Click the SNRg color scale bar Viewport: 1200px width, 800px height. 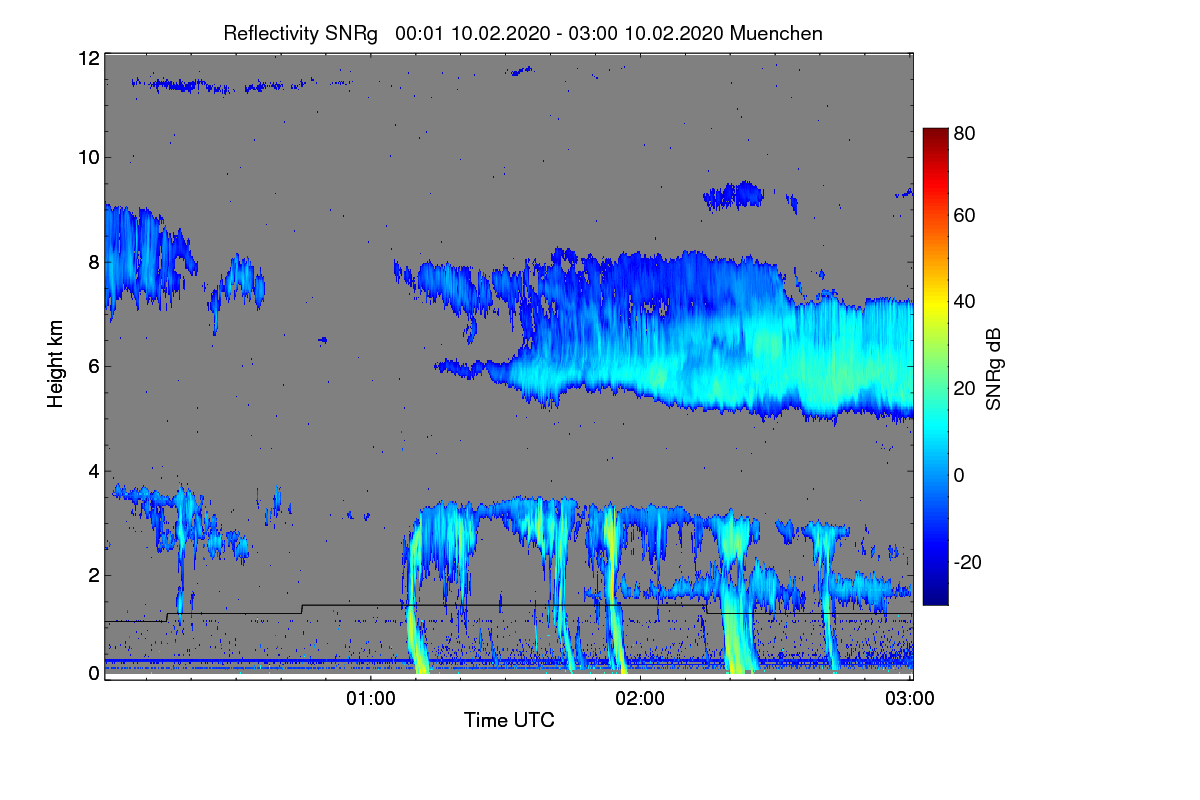[x=934, y=366]
